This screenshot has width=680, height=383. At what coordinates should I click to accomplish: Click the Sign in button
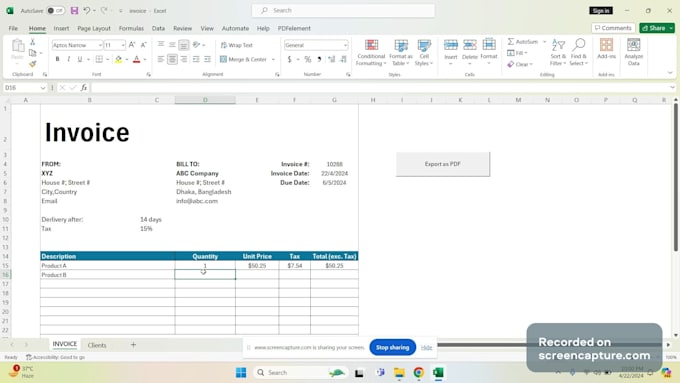point(601,10)
